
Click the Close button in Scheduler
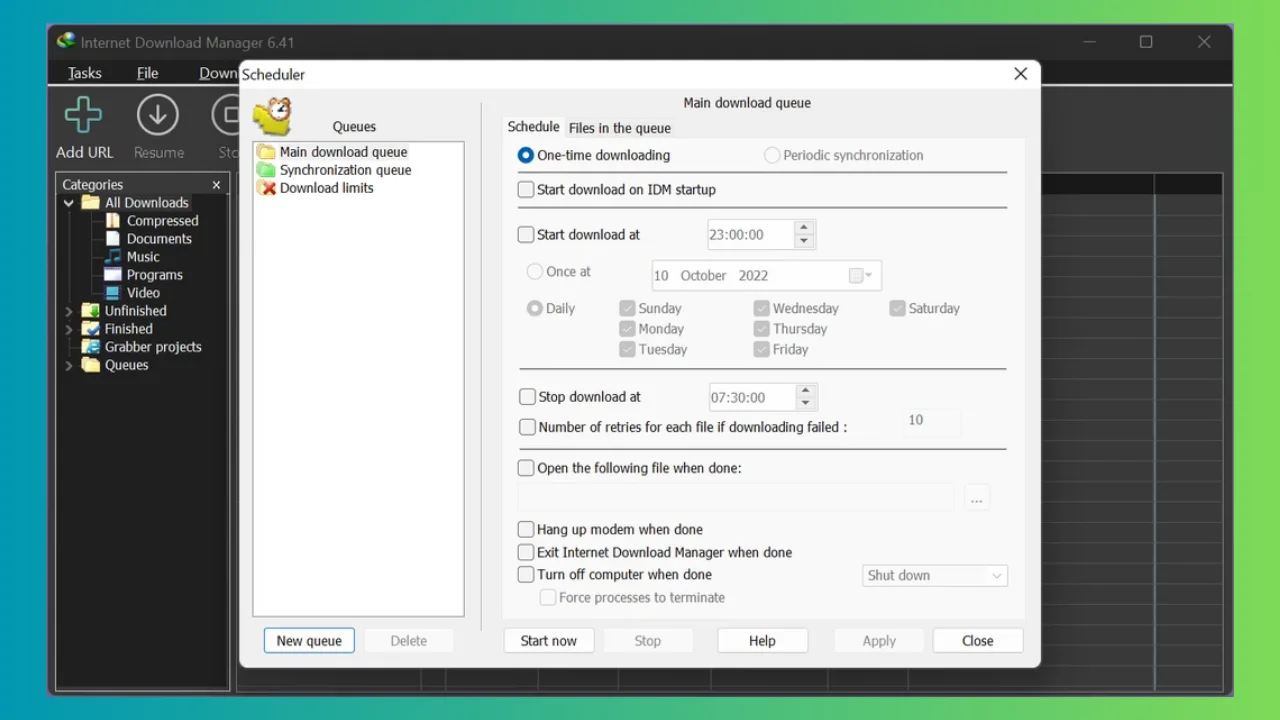coord(978,641)
